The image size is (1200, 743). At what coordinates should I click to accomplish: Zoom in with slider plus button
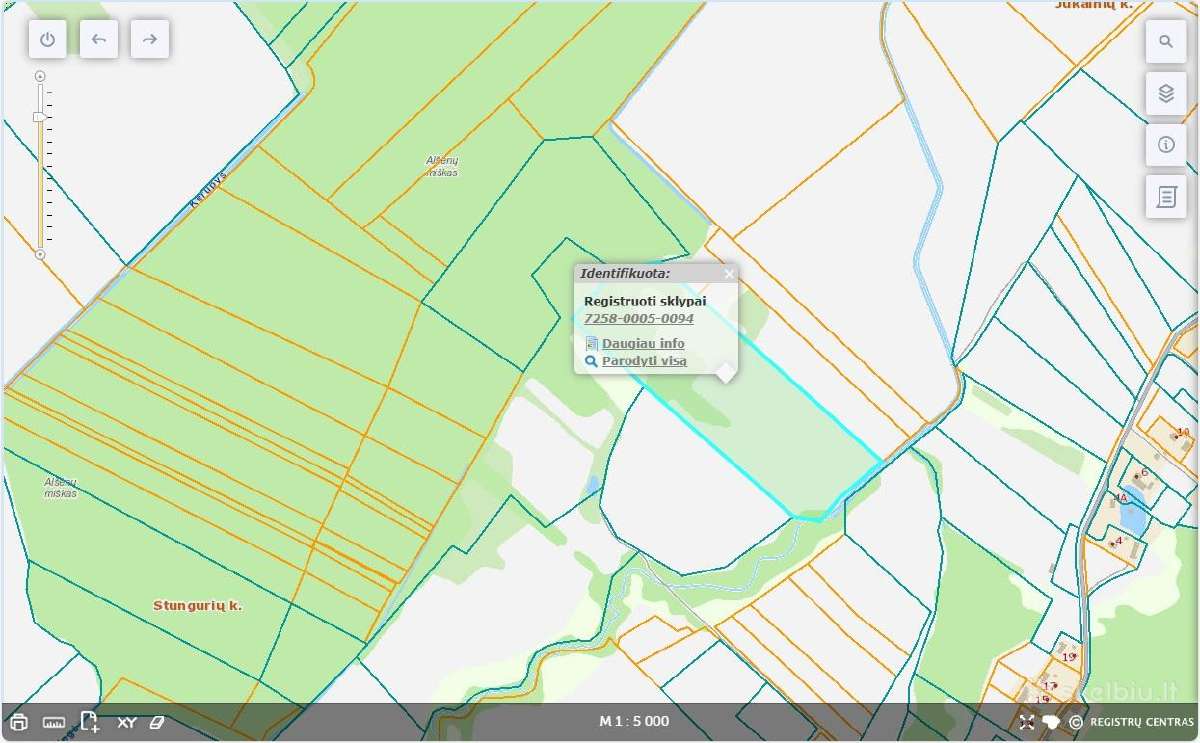pyautogui.click(x=40, y=76)
